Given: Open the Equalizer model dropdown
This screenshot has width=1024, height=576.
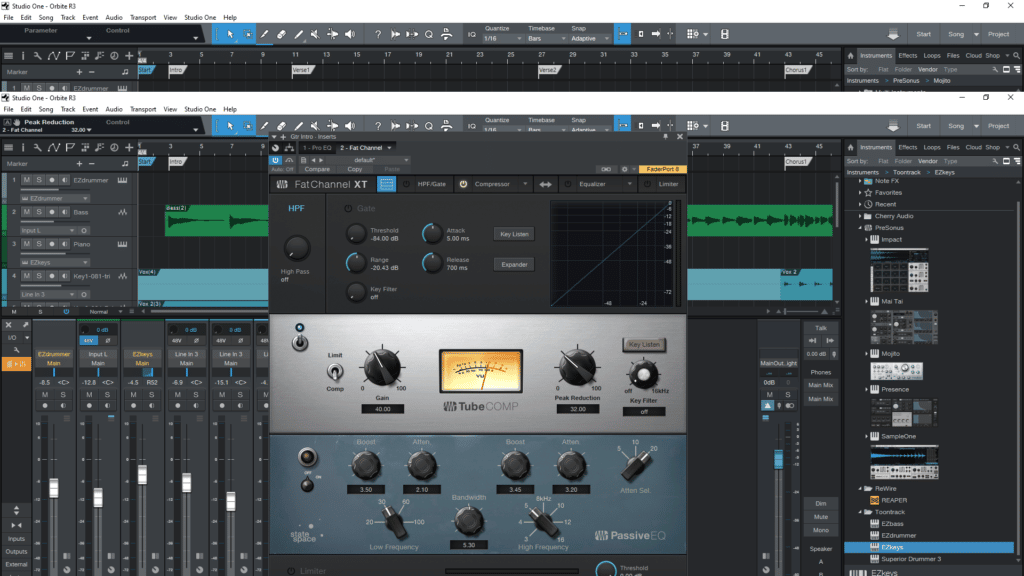Looking at the screenshot, I should tap(629, 184).
